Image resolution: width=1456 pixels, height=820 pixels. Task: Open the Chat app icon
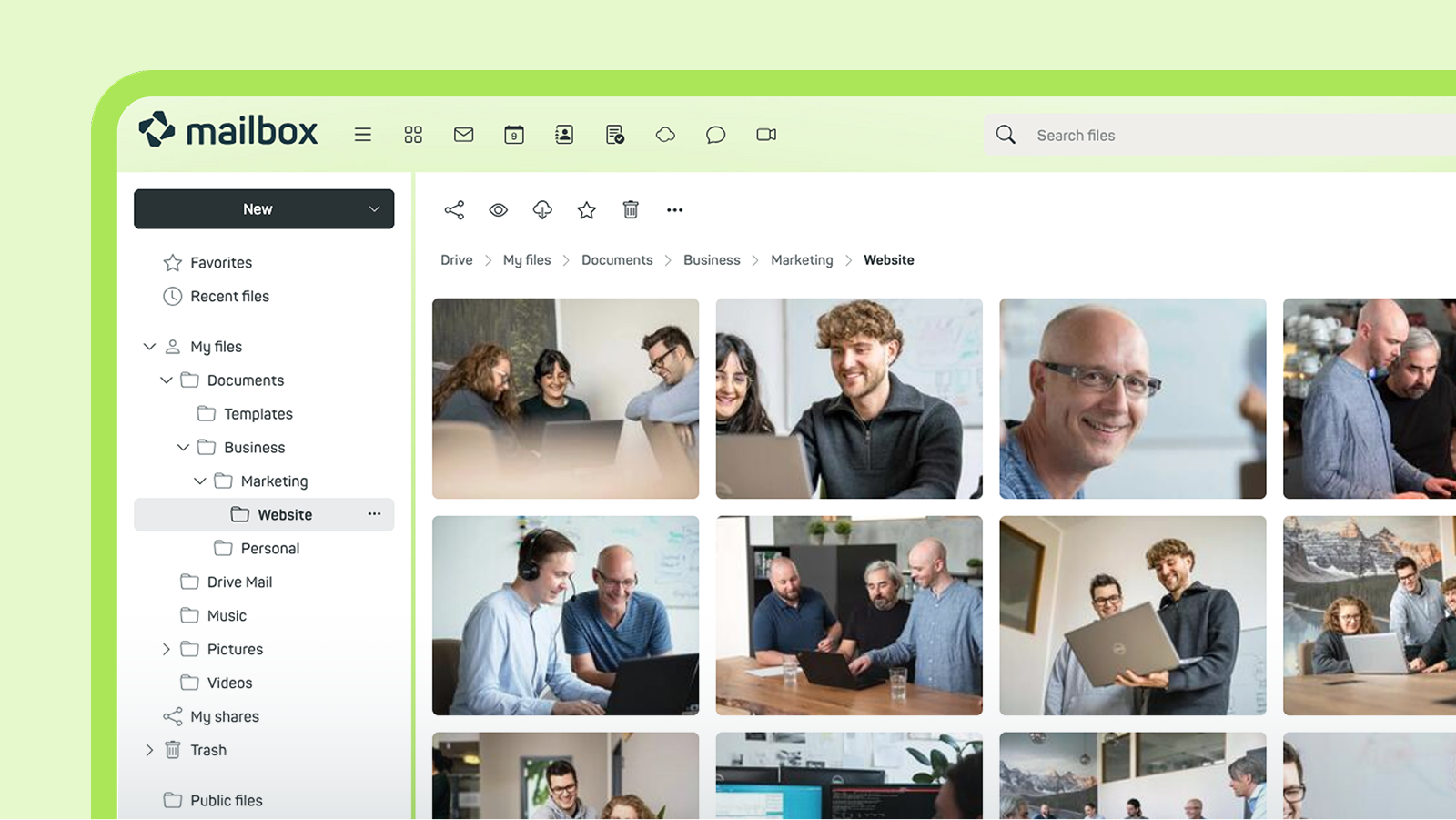point(715,134)
